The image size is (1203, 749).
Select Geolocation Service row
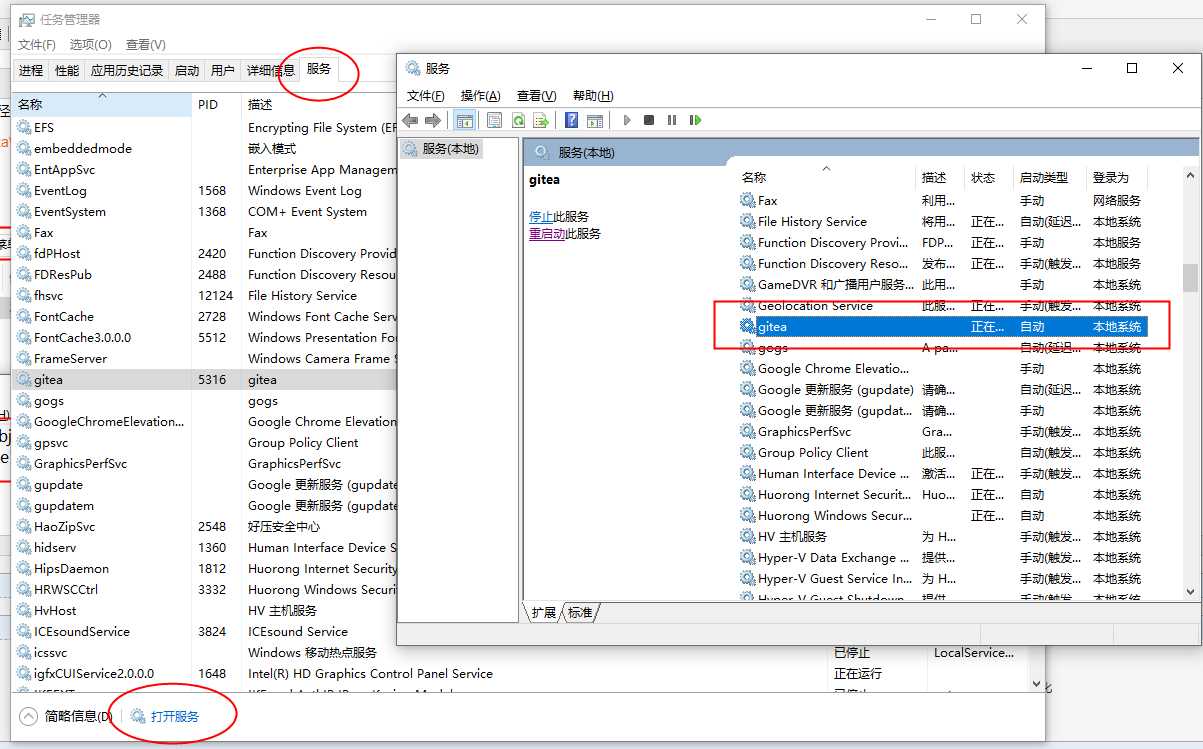pyautogui.click(x=942, y=306)
